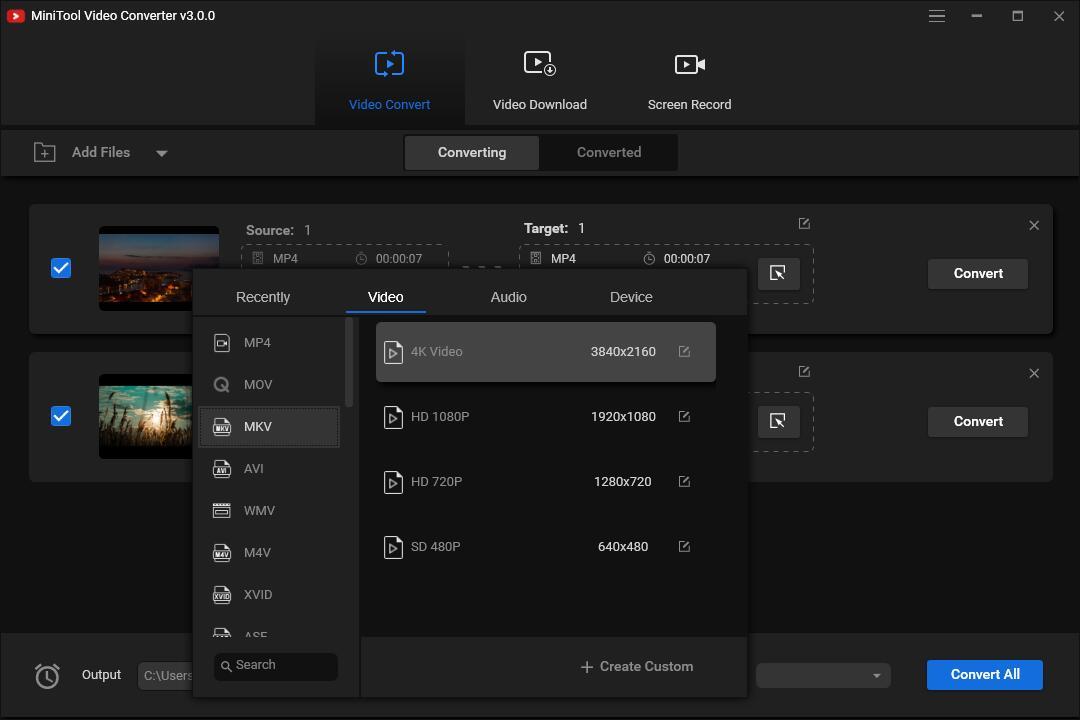Edit target settings of second file

pyautogui.click(x=804, y=371)
